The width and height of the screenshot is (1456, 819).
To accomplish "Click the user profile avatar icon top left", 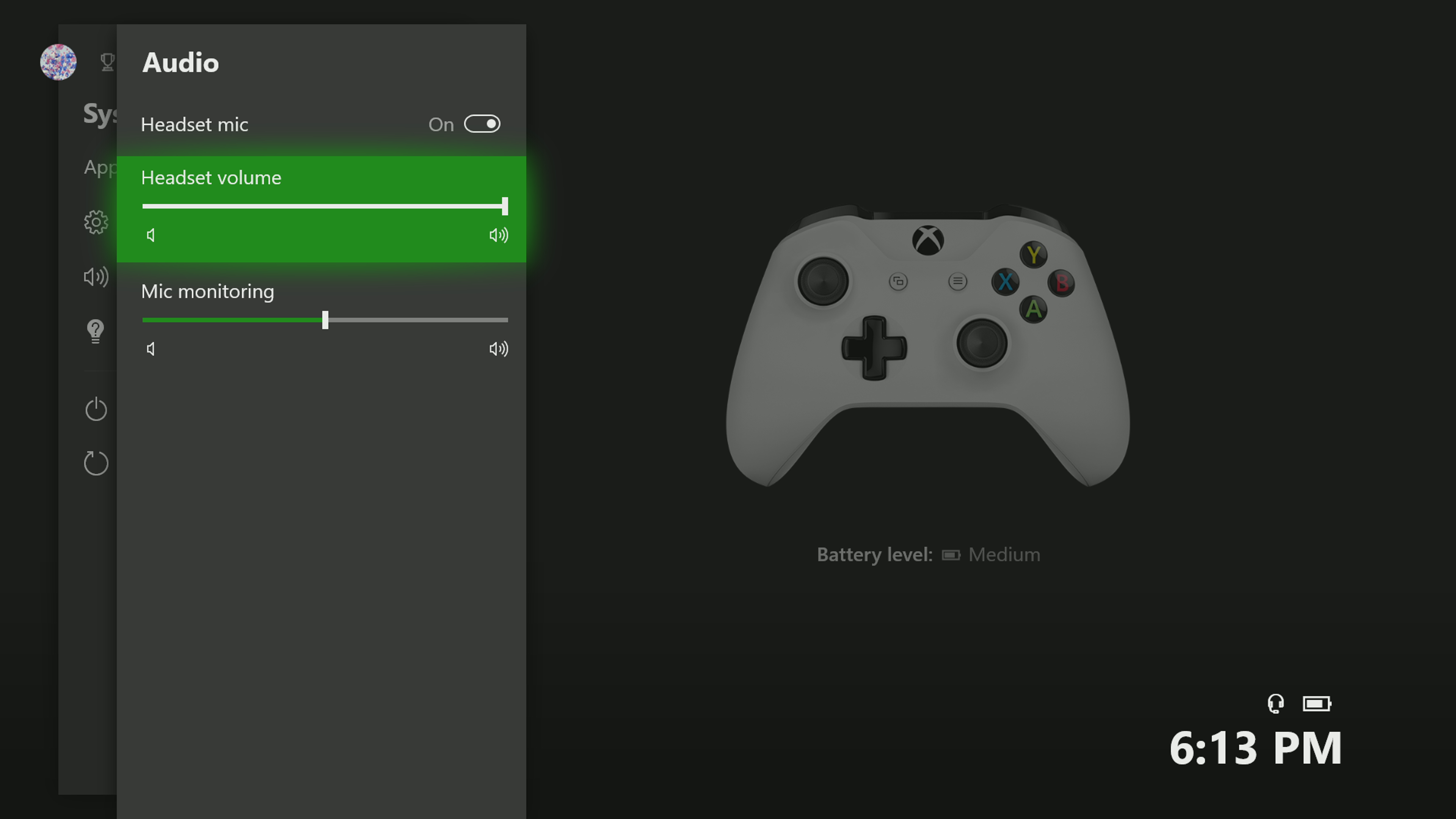I will pos(57,62).
